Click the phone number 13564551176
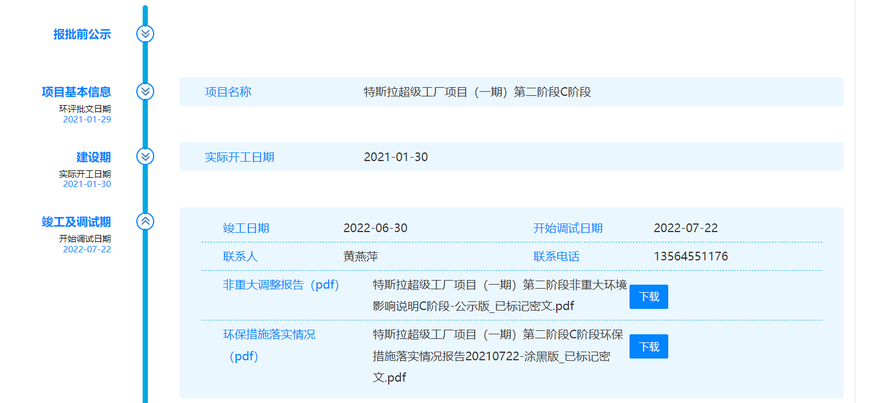 (691, 256)
